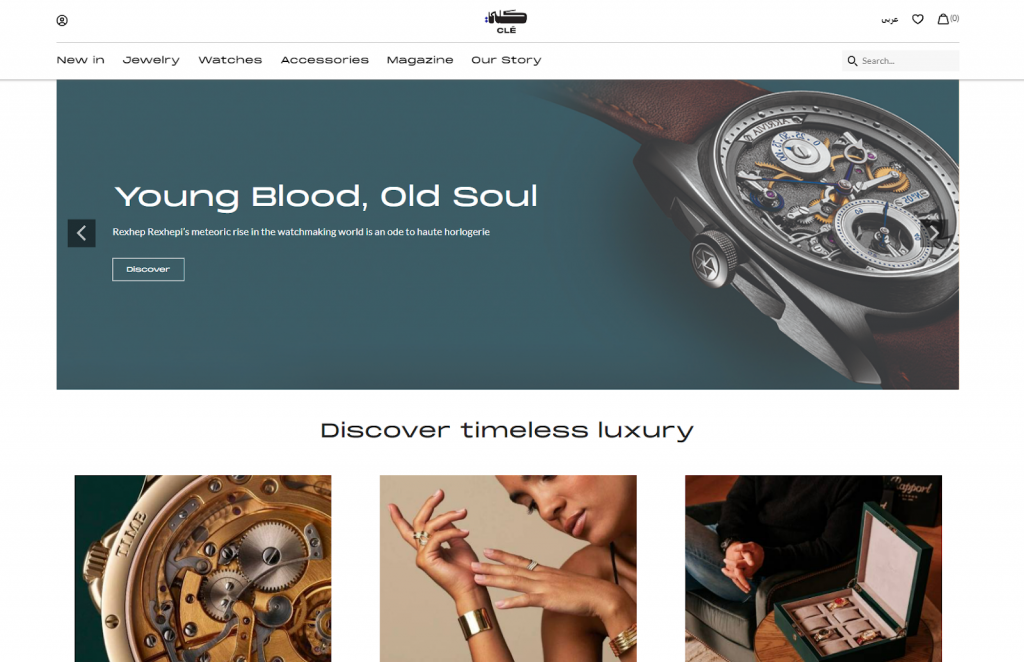This screenshot has width=1024, height=662.
Task: Go to the Magazine page
Action: tap(420, 60)
